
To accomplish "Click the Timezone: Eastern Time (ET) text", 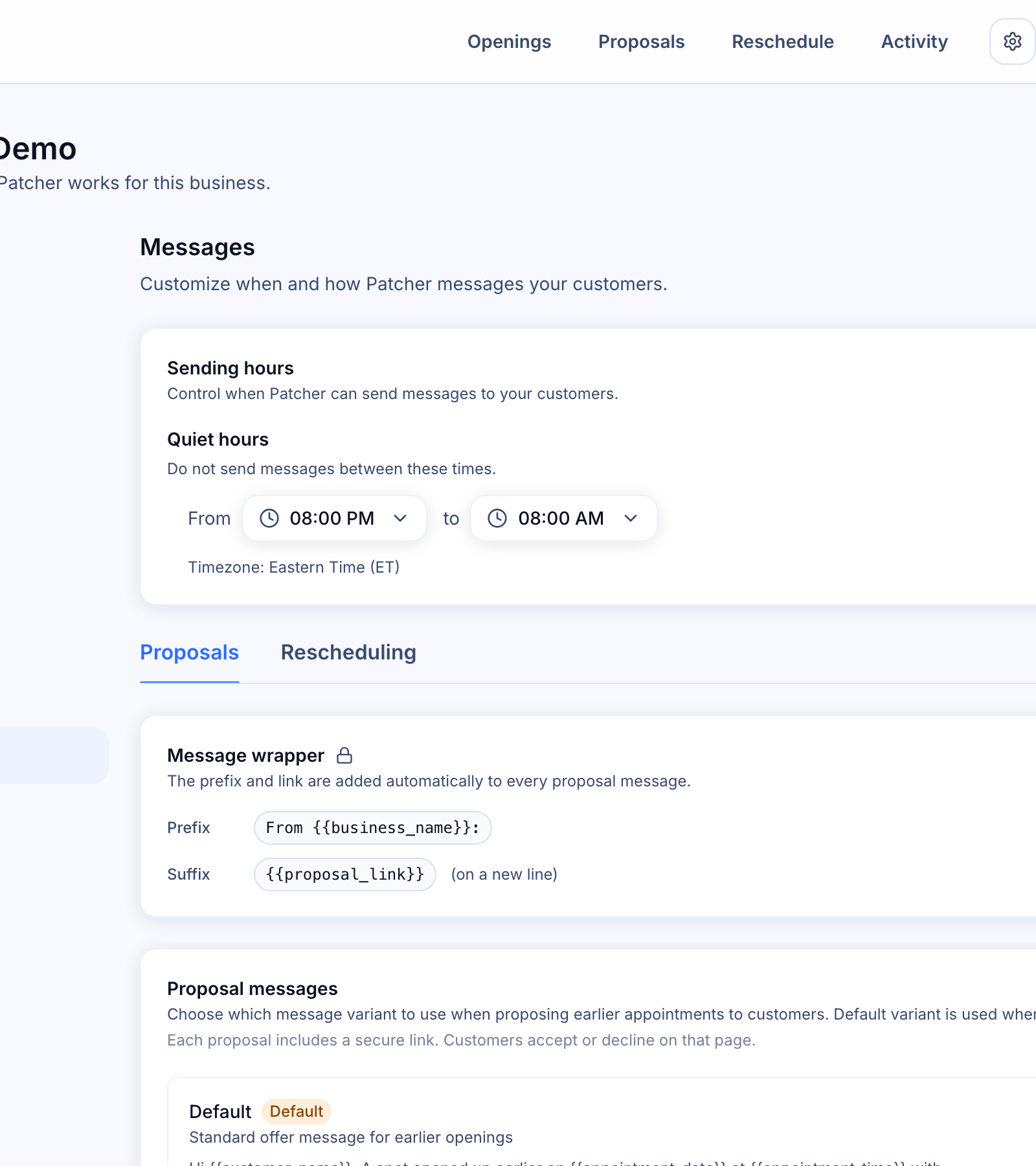I will (294, 567).
